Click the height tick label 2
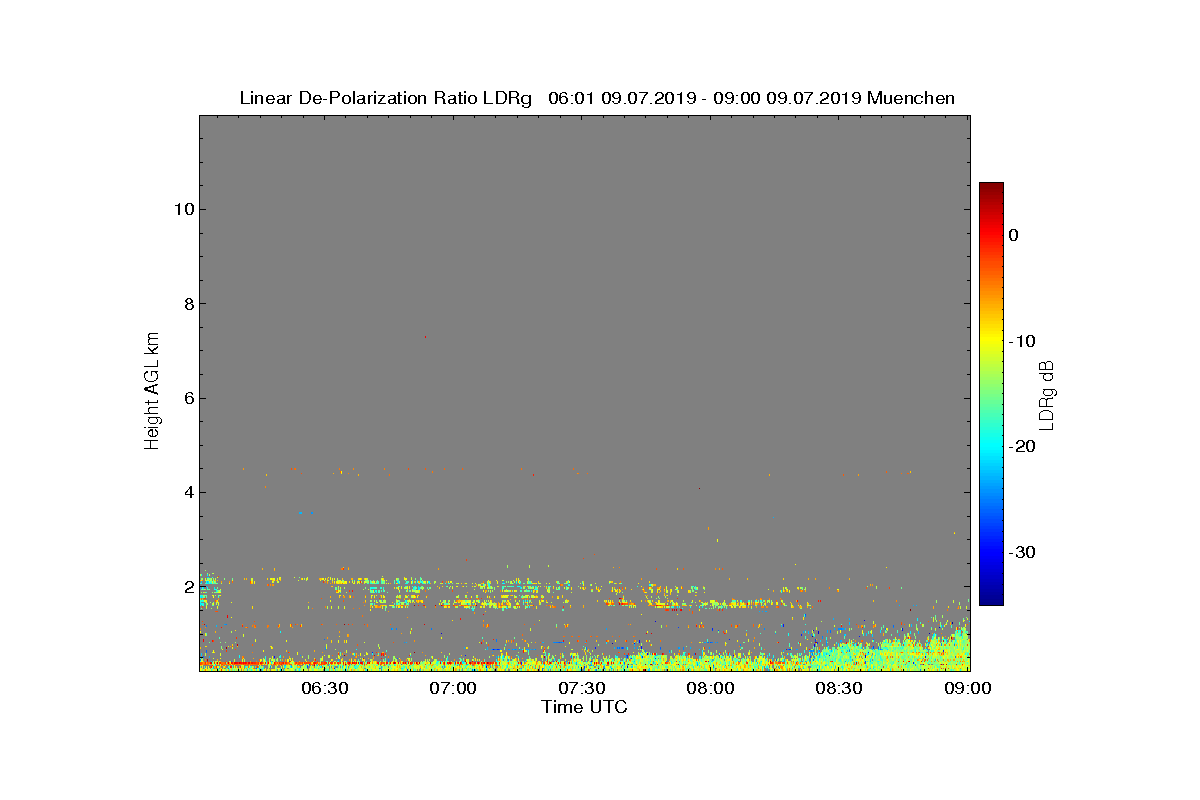Screen dimensions: 1200x800 click(188, 586)
